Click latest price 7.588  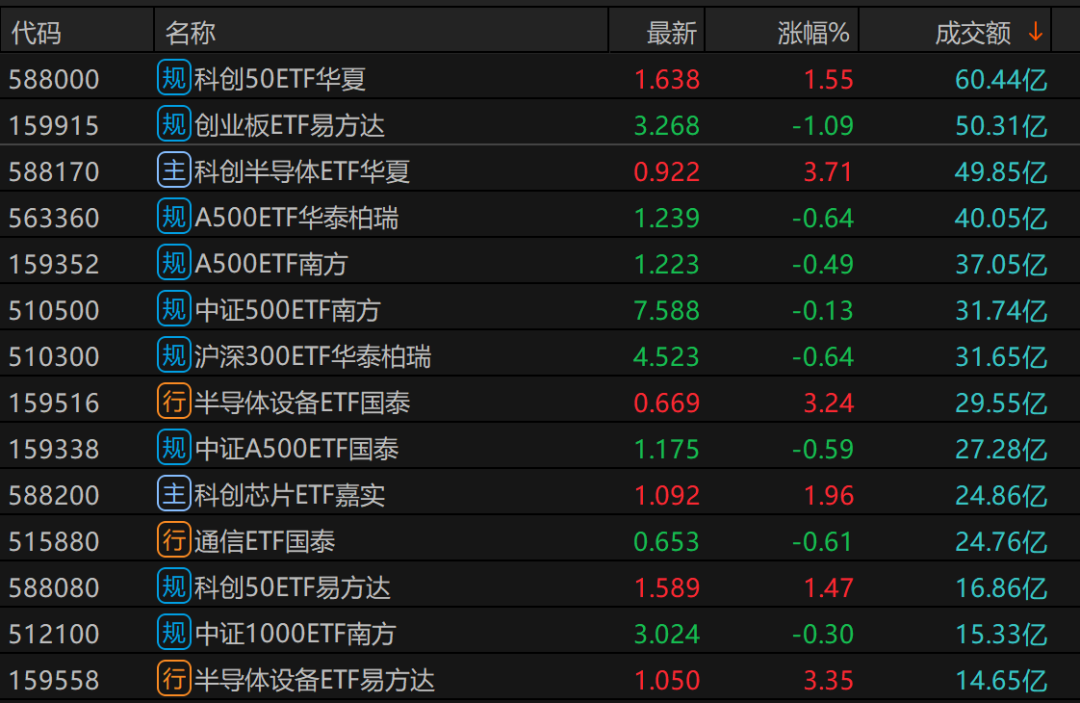coord(667,310)
